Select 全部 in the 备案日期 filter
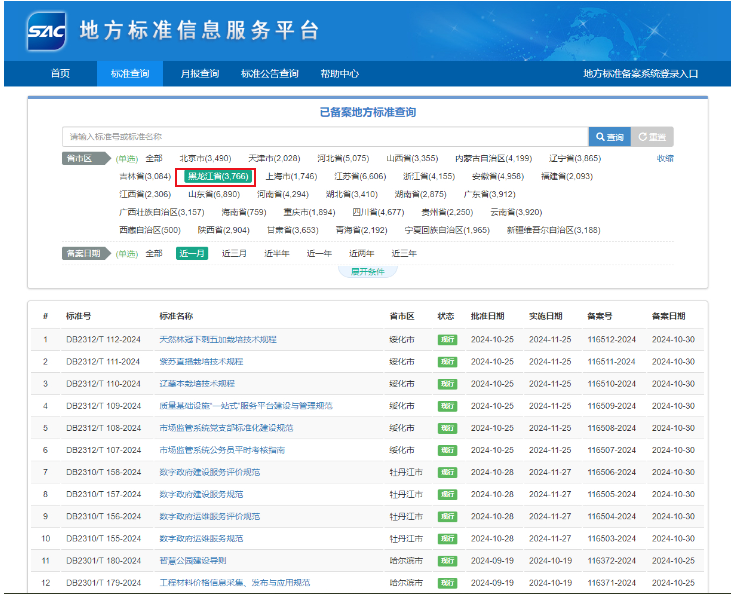 154,254
